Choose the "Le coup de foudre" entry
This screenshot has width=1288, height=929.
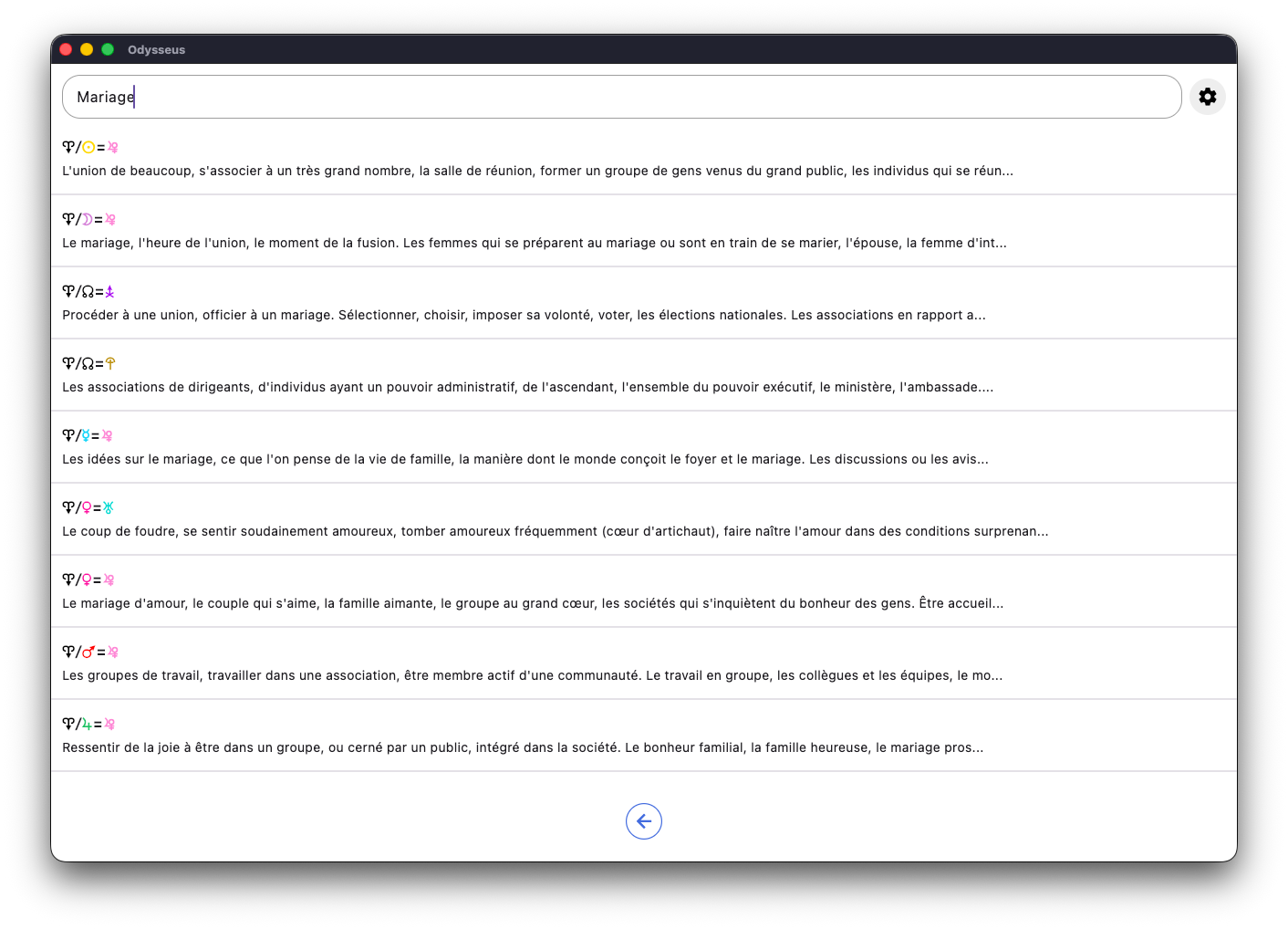pos(555,531)
